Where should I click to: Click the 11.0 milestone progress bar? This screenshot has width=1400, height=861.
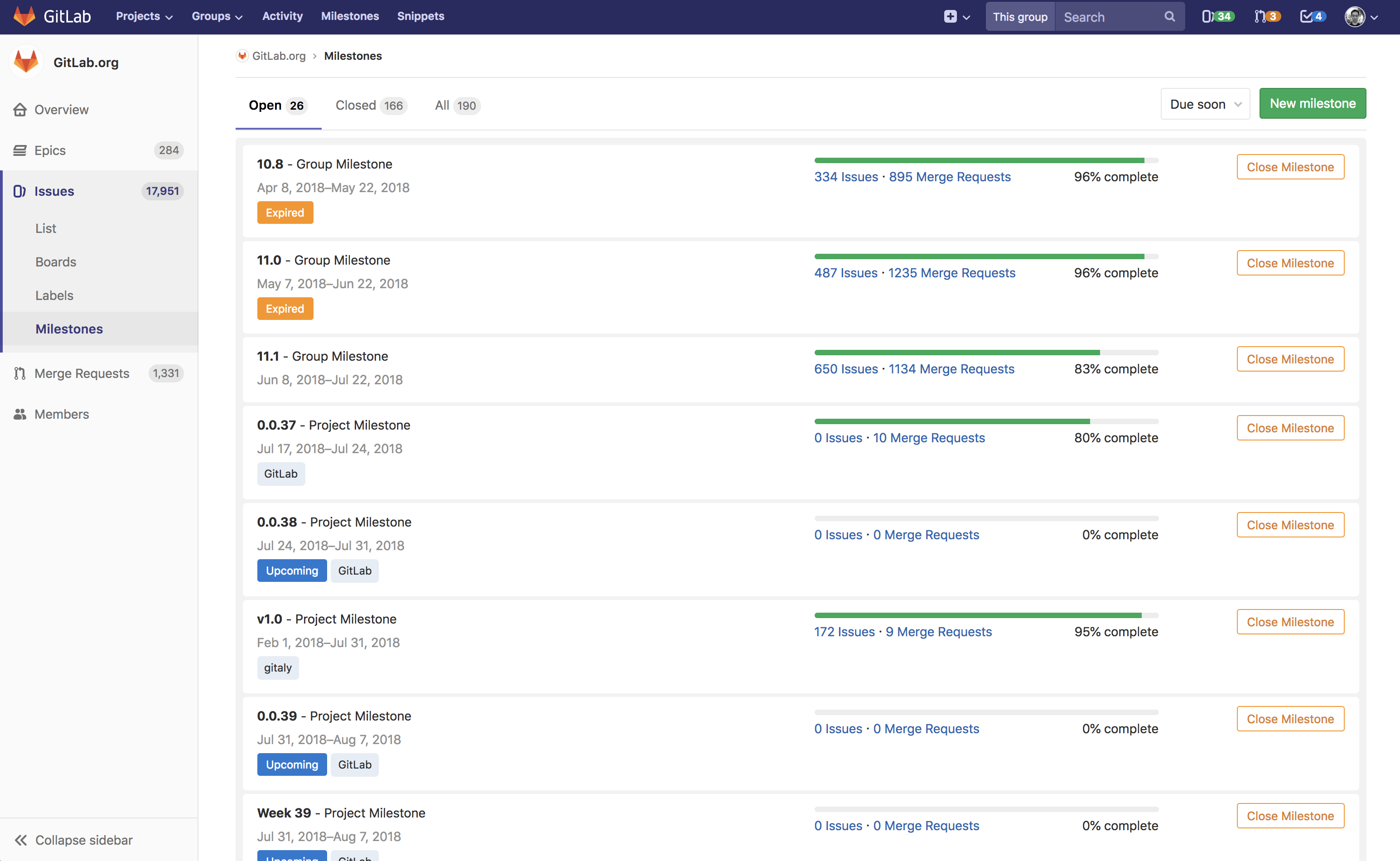coord(985,257)
